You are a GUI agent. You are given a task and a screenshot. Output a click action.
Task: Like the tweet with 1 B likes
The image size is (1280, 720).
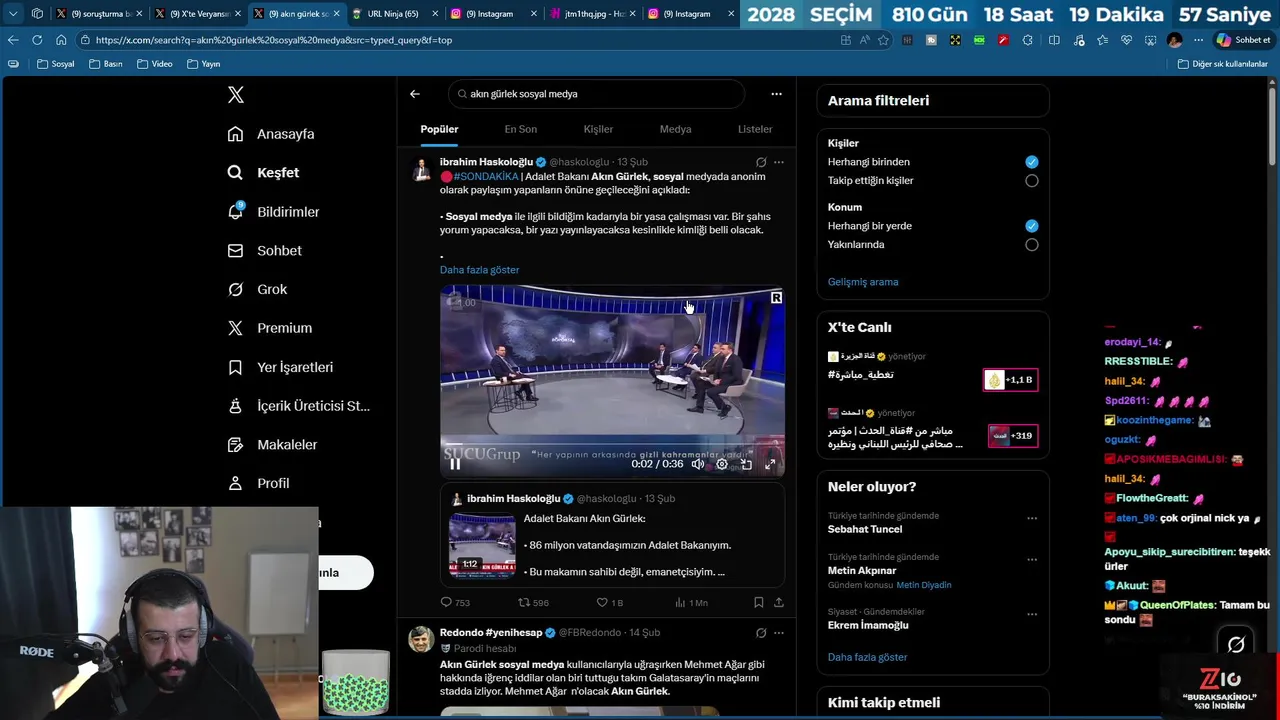(609, 603)
